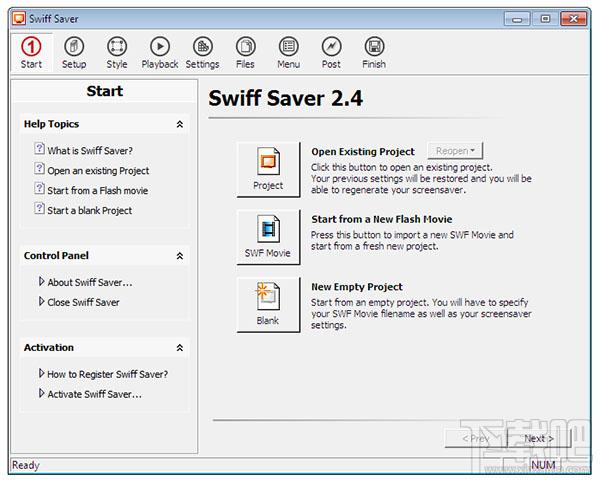This screenshot has width=600, height=480.
Task: Collapse the Activation section
Action: pyautogui.click(x=179, y=348)
